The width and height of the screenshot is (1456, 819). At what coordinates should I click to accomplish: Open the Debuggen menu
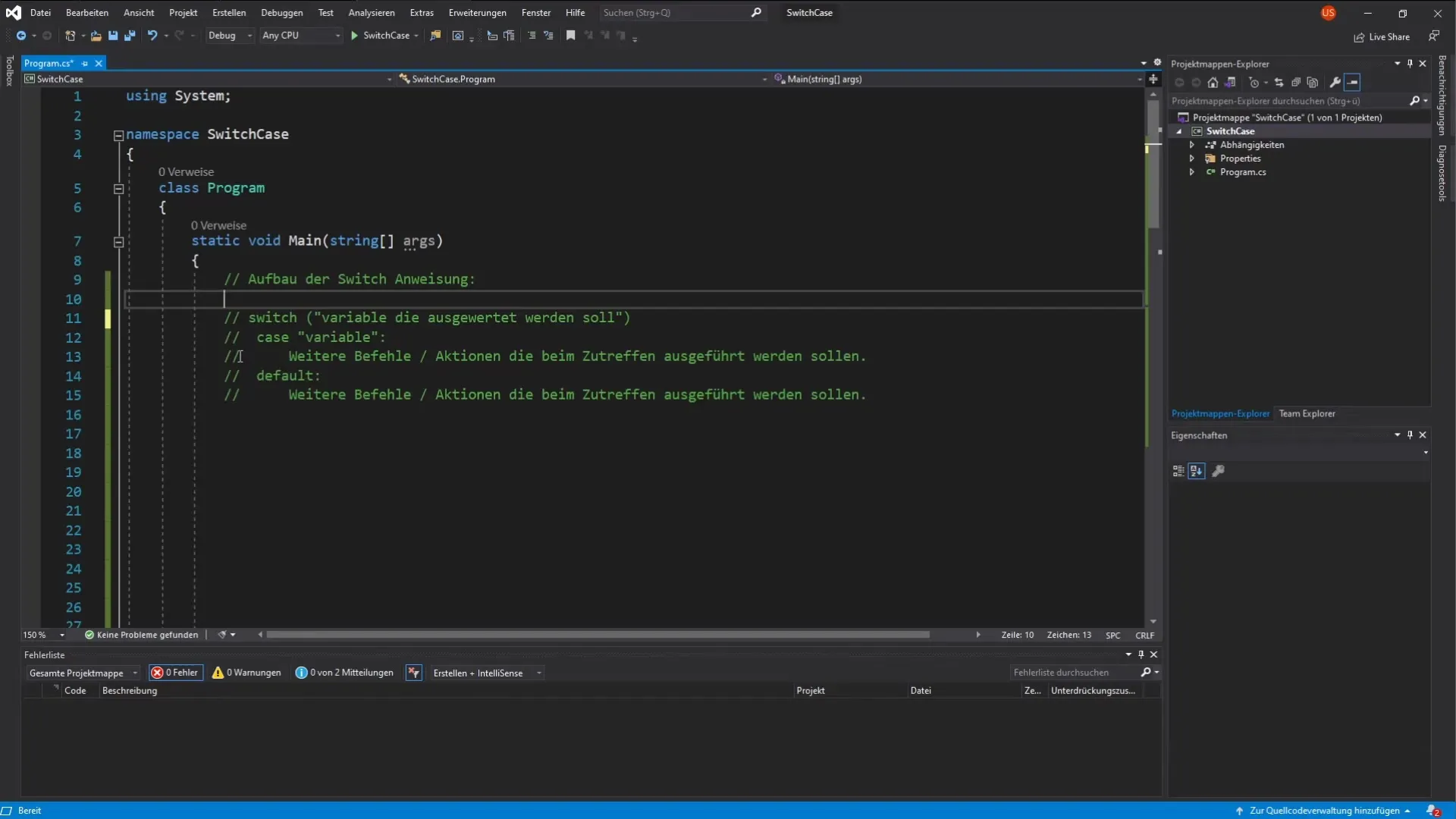click(x=282, y=13)
